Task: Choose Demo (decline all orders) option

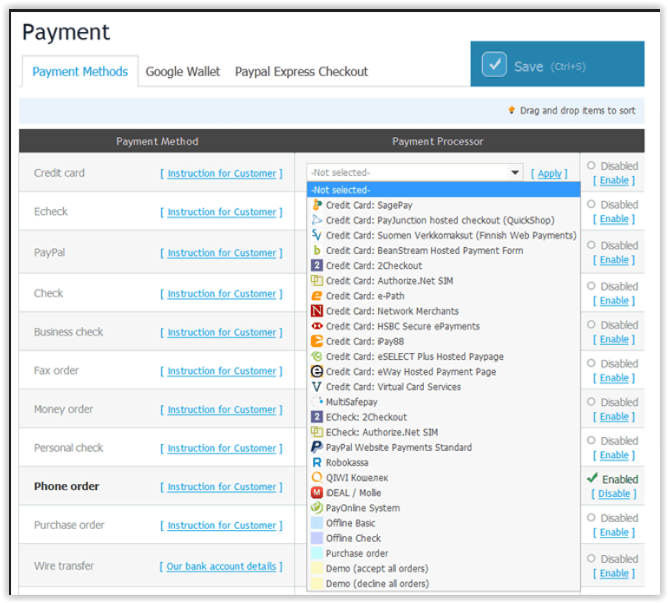Action: point(443,583)
